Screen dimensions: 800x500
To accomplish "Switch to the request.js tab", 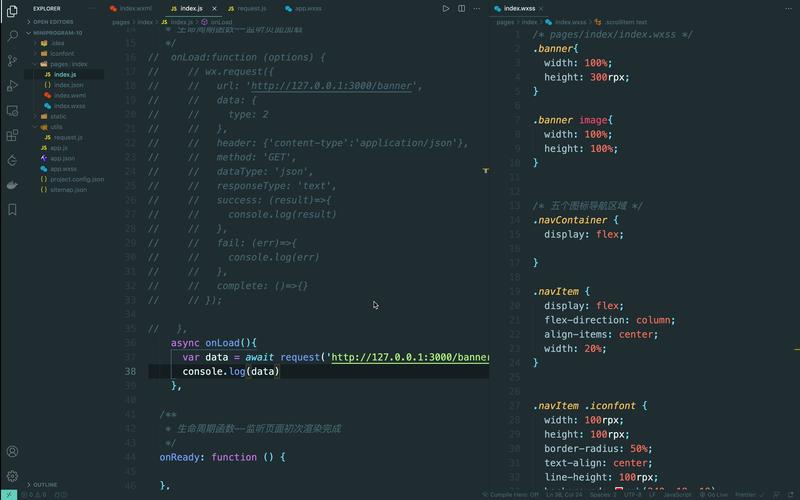I will (x=251, y=8).
